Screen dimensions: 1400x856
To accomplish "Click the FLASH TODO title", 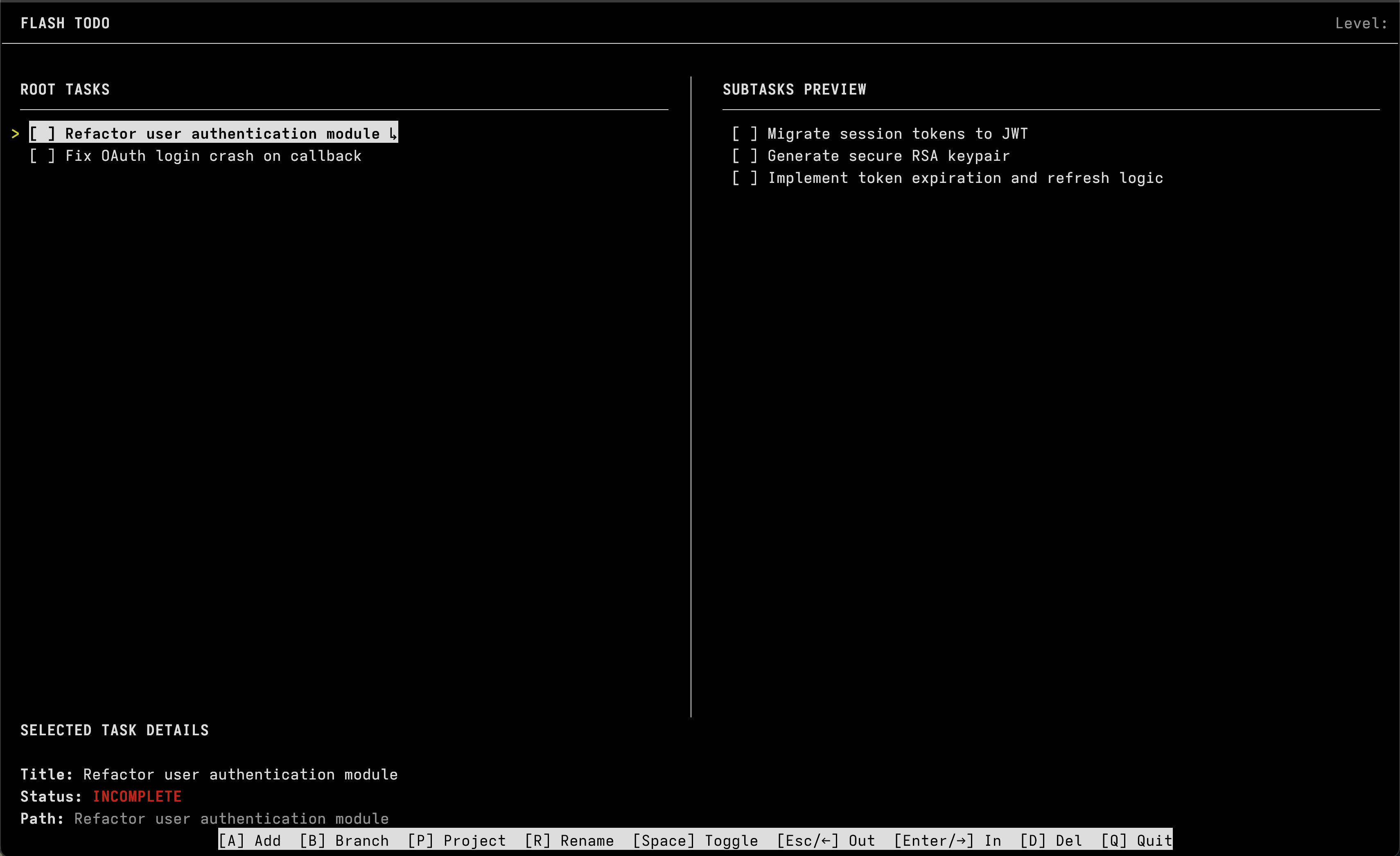I will [65, 23].
